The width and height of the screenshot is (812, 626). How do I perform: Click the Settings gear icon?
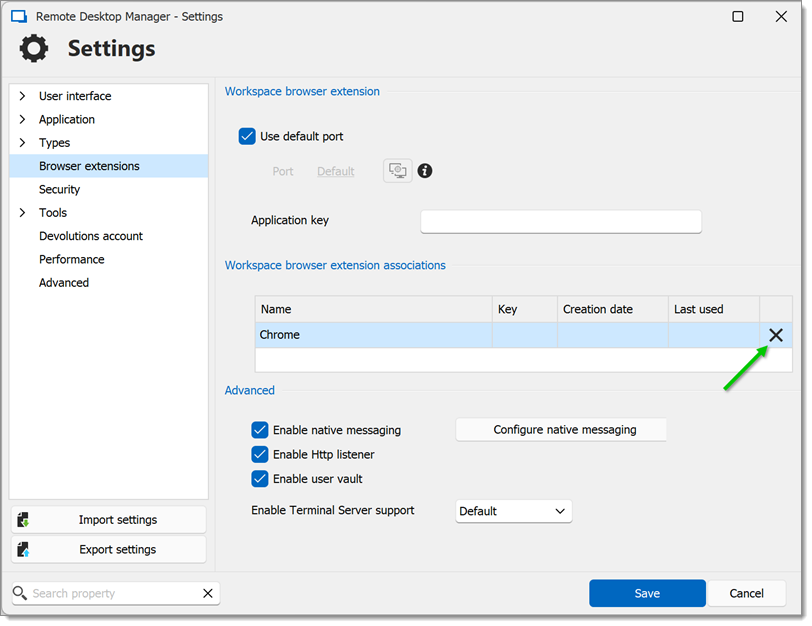[34, 49]
